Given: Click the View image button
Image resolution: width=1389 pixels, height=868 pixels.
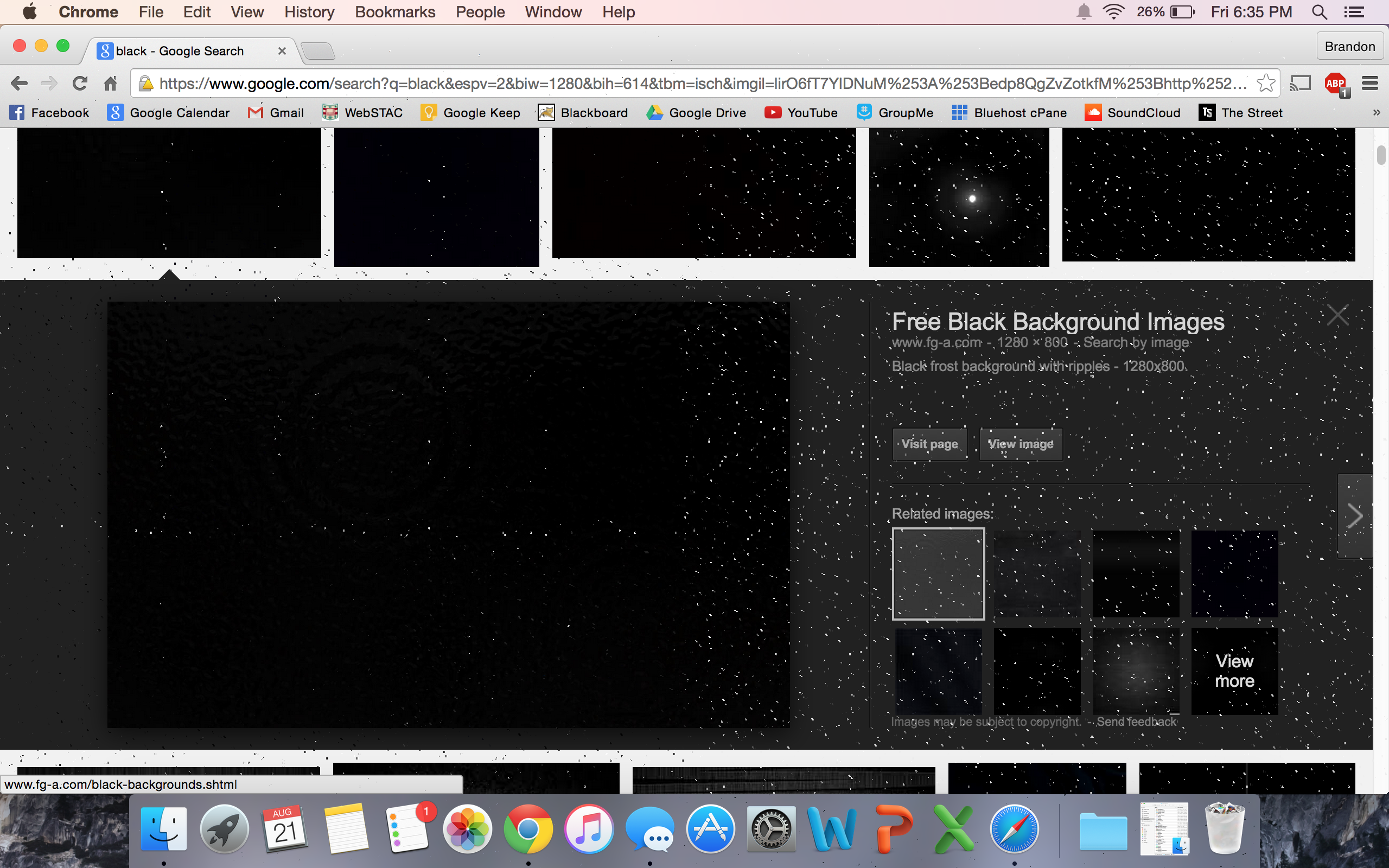Looking at the screenshot, I should (x=1020, y=444).
